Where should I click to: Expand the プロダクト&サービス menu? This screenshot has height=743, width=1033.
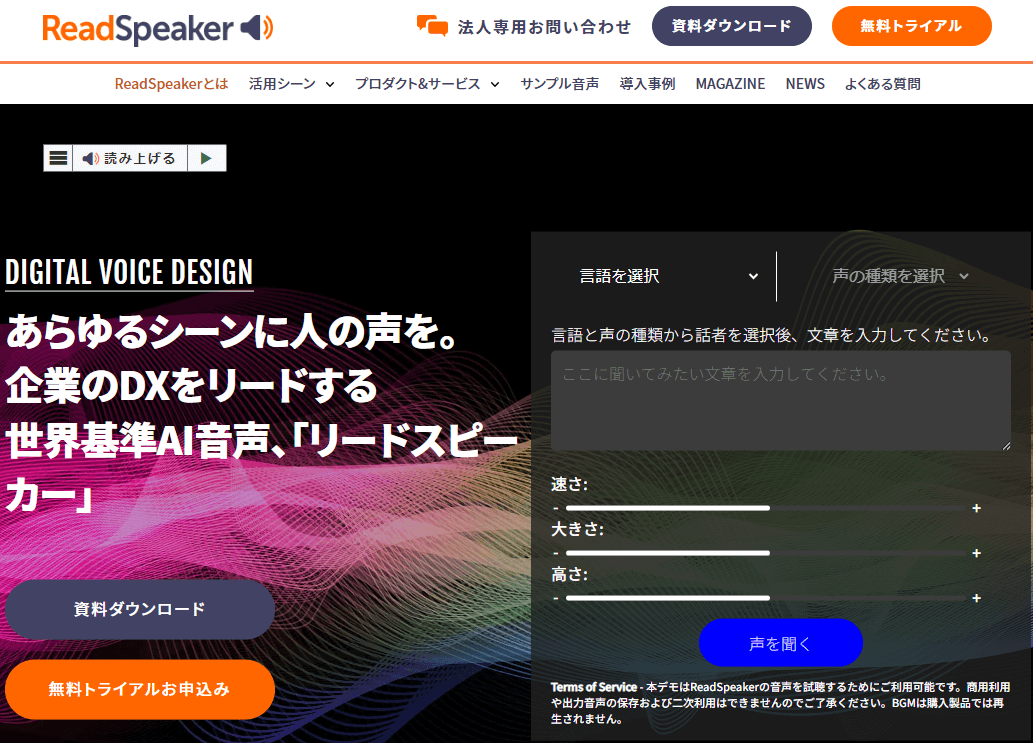(427, 84)
